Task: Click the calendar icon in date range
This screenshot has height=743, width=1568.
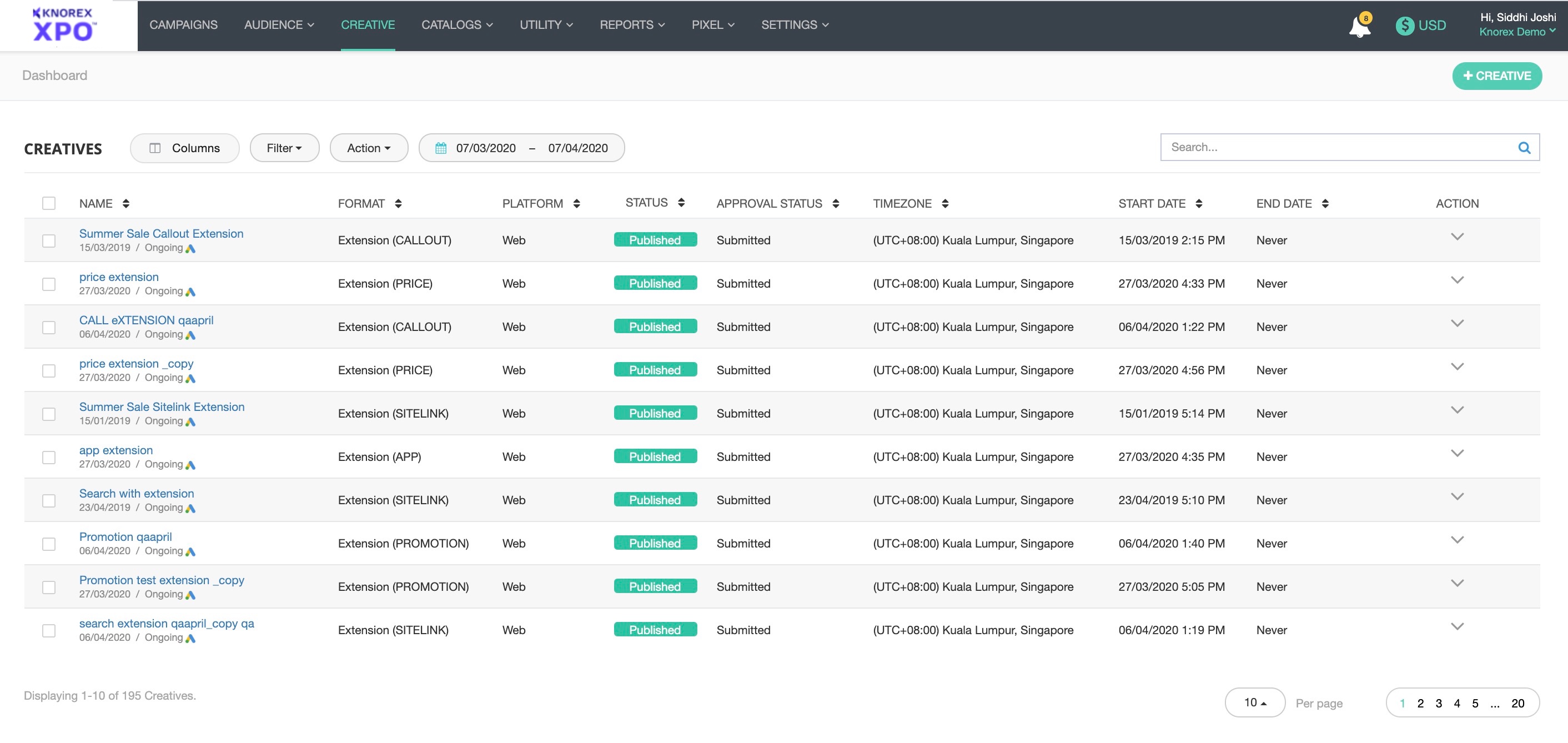Action: (x=441, y=148)
